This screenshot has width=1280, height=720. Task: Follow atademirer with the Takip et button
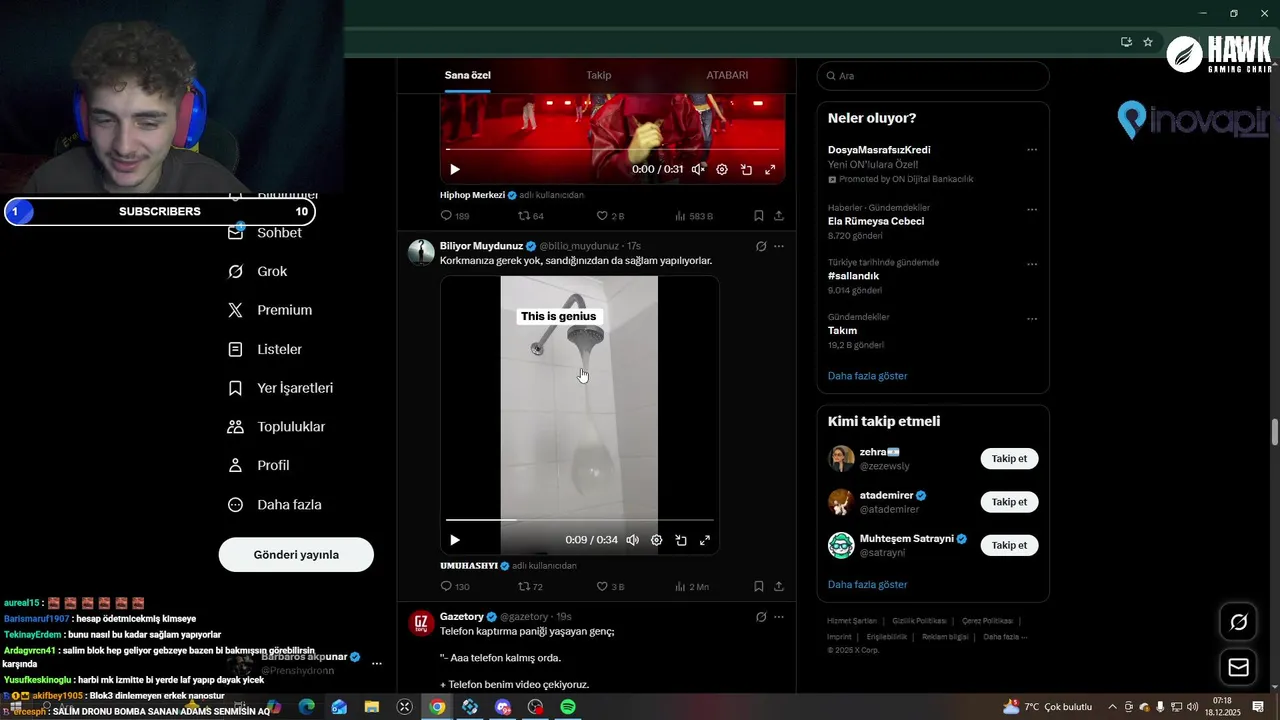[1009, 502]
